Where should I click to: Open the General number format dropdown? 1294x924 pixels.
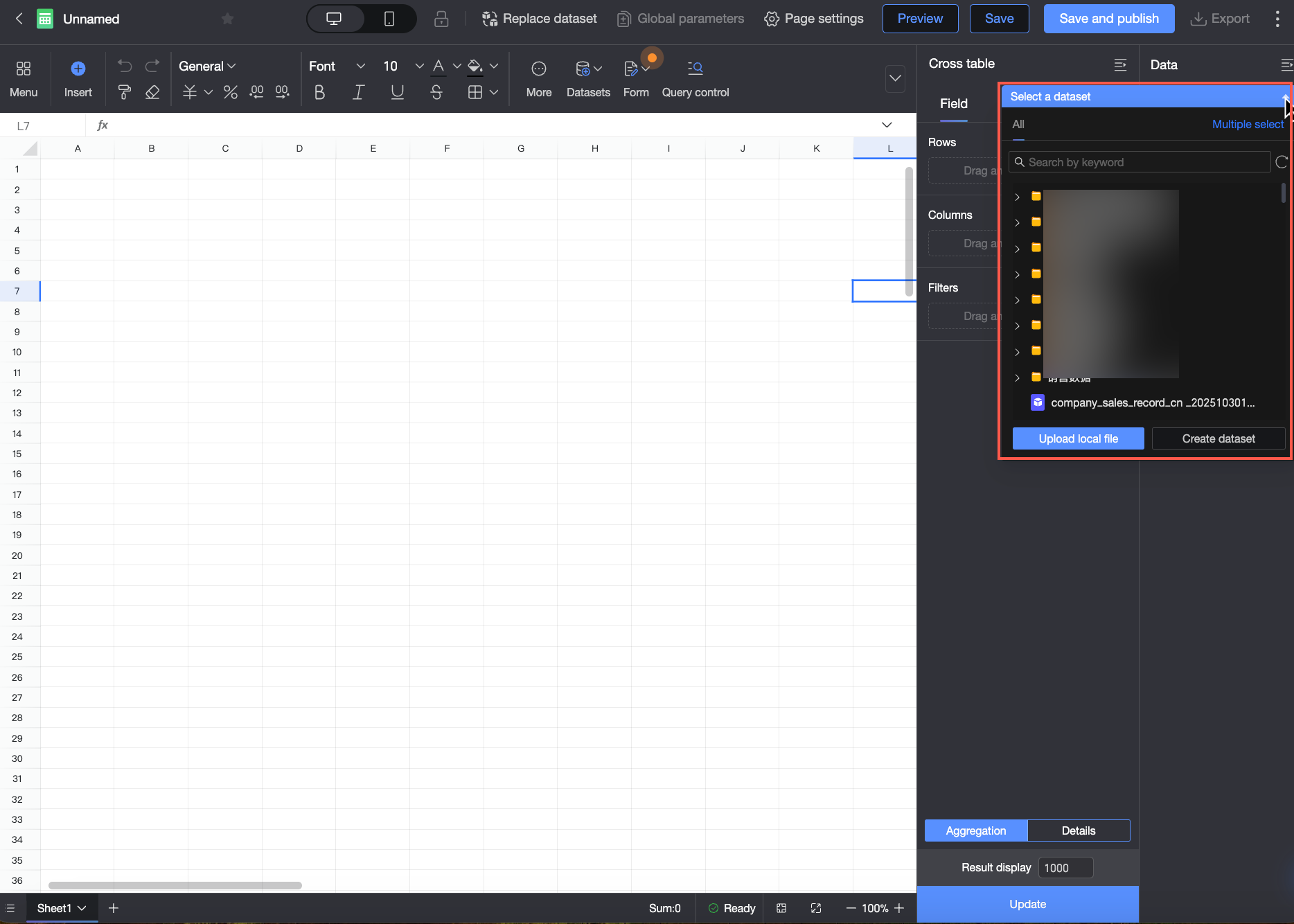pyautogui.click(x=207, y=66)
